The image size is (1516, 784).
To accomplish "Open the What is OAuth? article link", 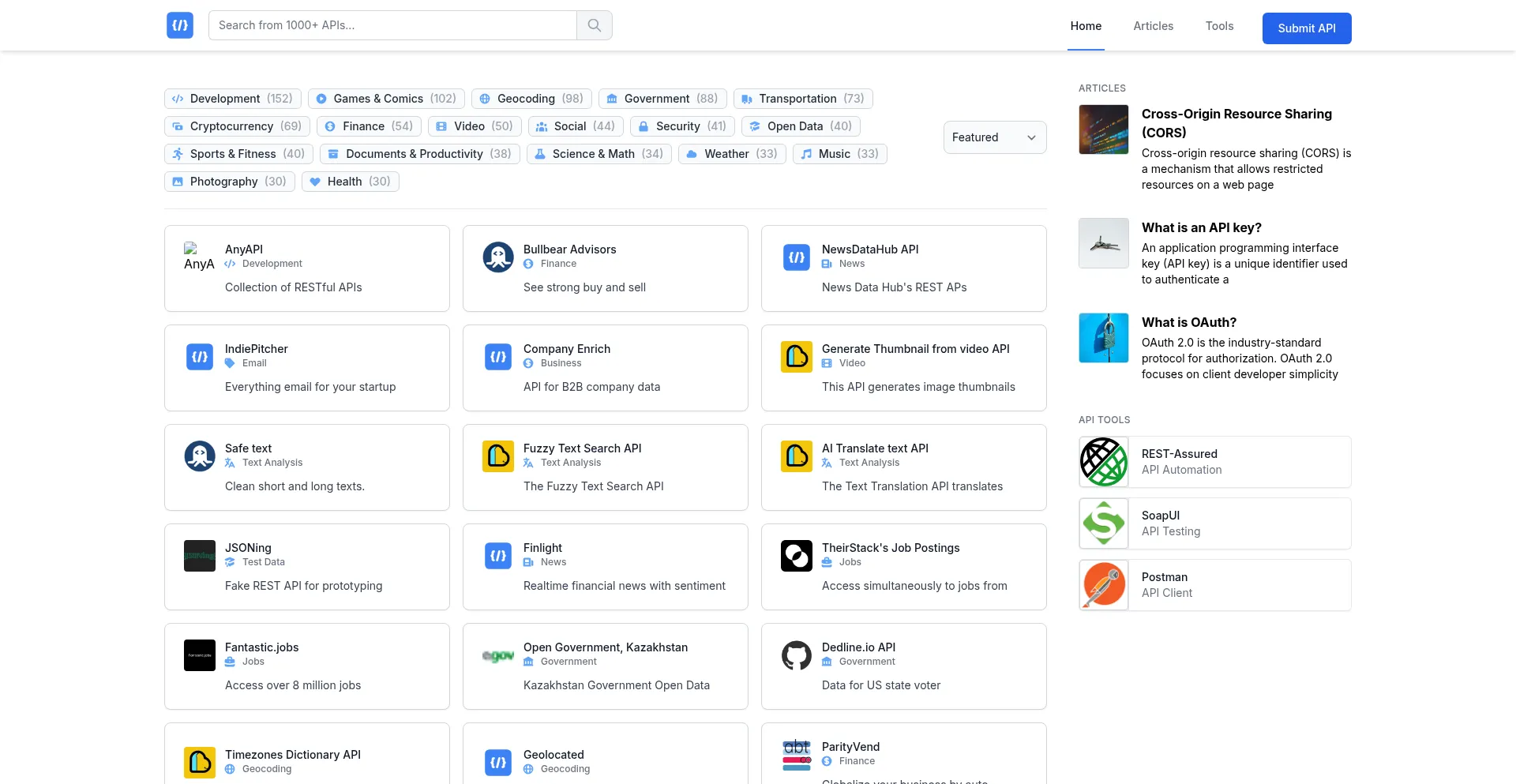I will (x=1188, y=322).
